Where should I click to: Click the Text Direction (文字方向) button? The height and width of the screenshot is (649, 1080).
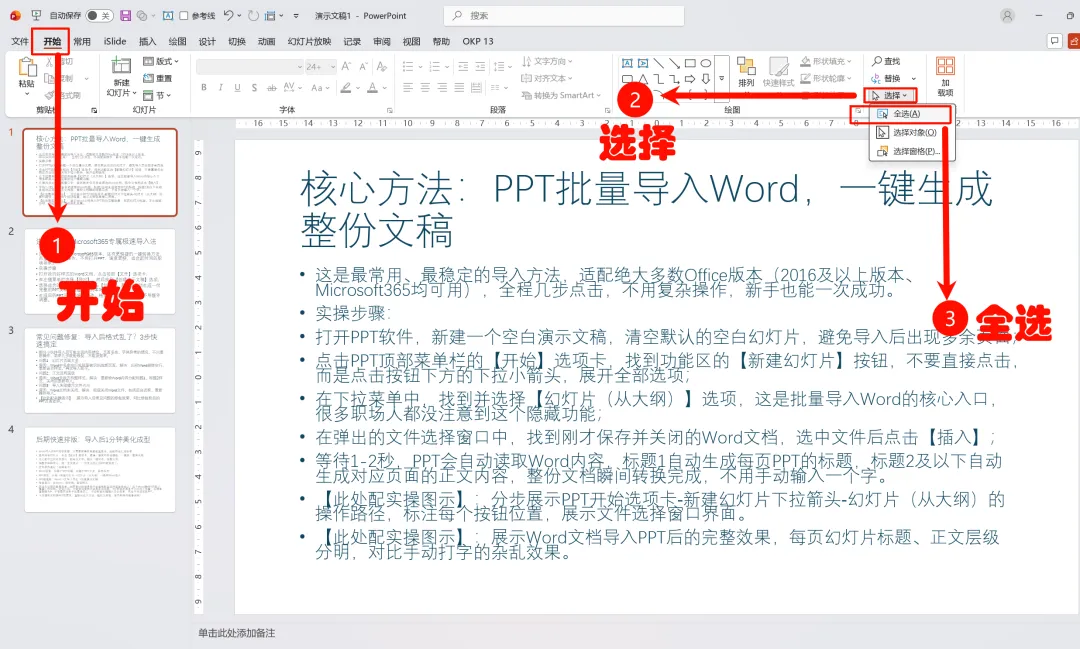tap(547, 61)
